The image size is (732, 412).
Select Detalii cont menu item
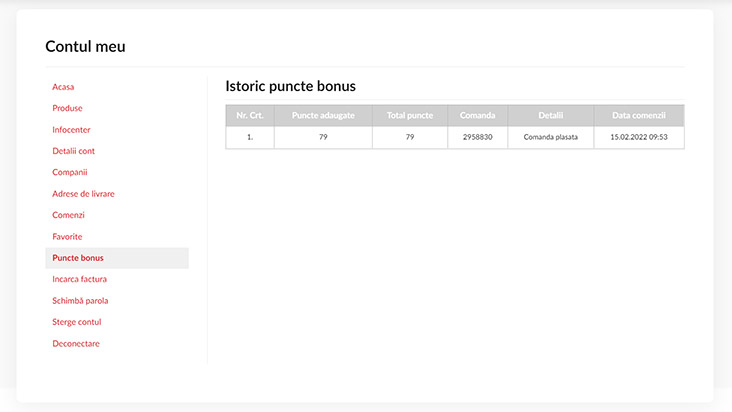(x=73, y=151)
